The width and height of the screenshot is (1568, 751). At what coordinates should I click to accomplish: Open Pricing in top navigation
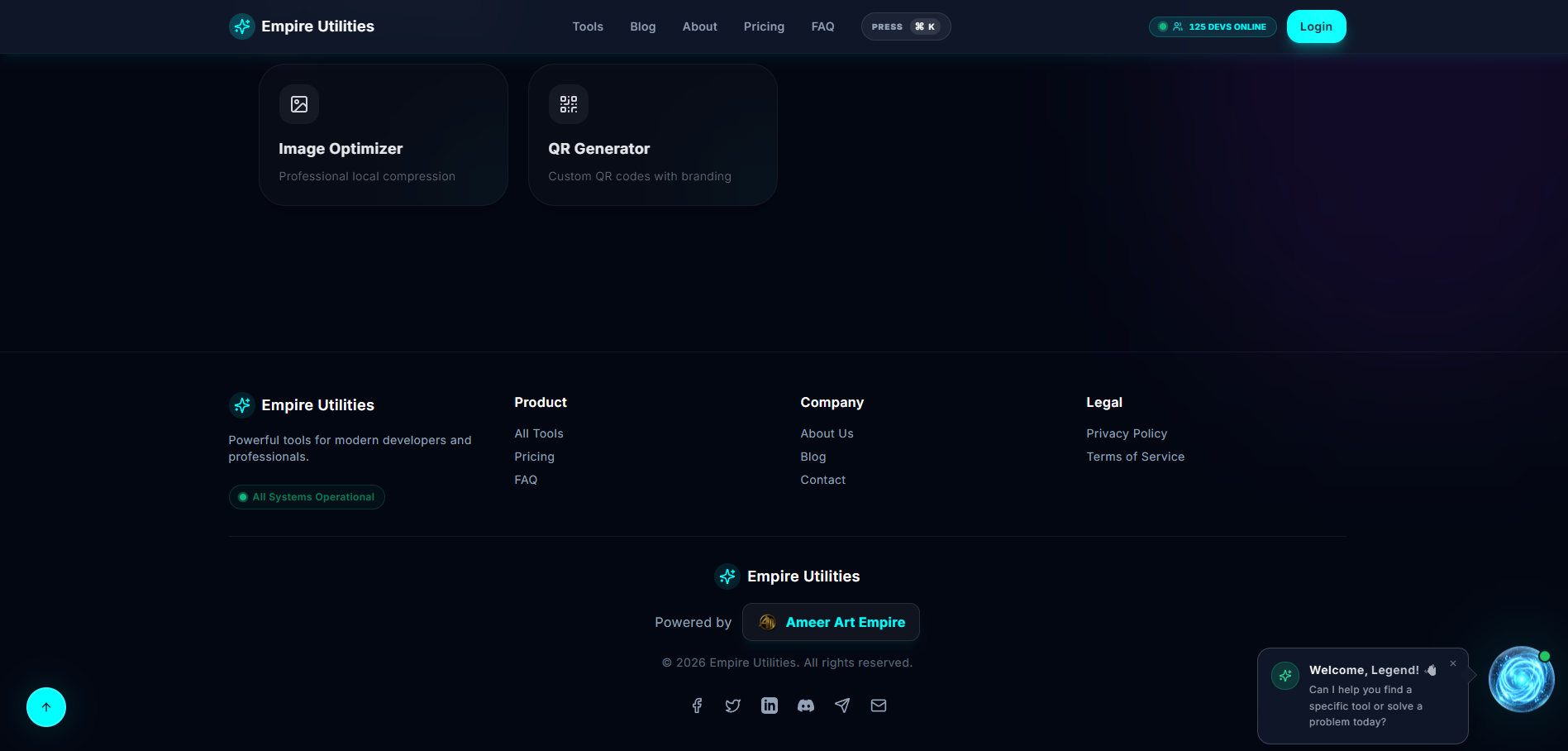tap(765, 26)
